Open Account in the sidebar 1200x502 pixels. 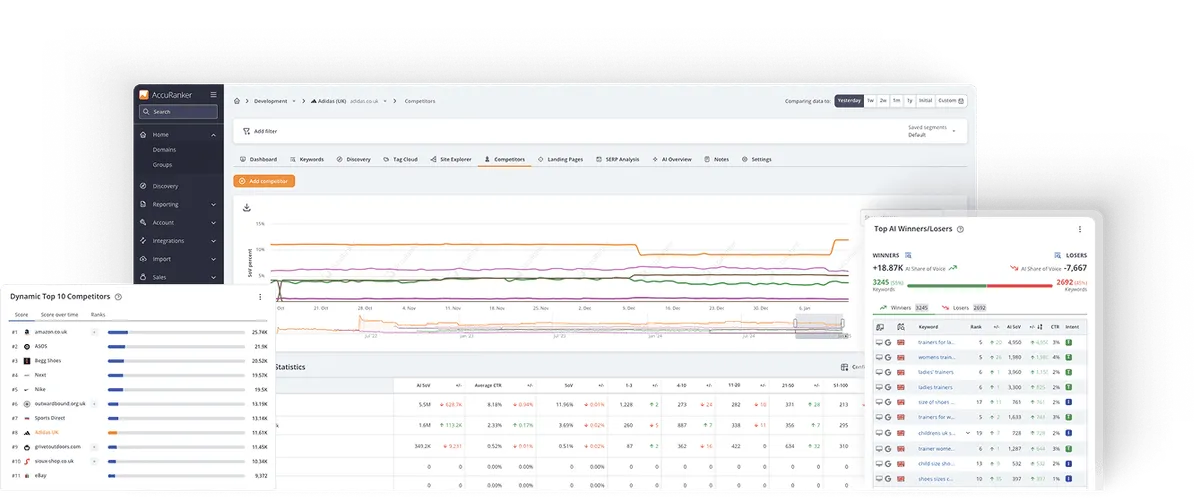coord(163,222)
